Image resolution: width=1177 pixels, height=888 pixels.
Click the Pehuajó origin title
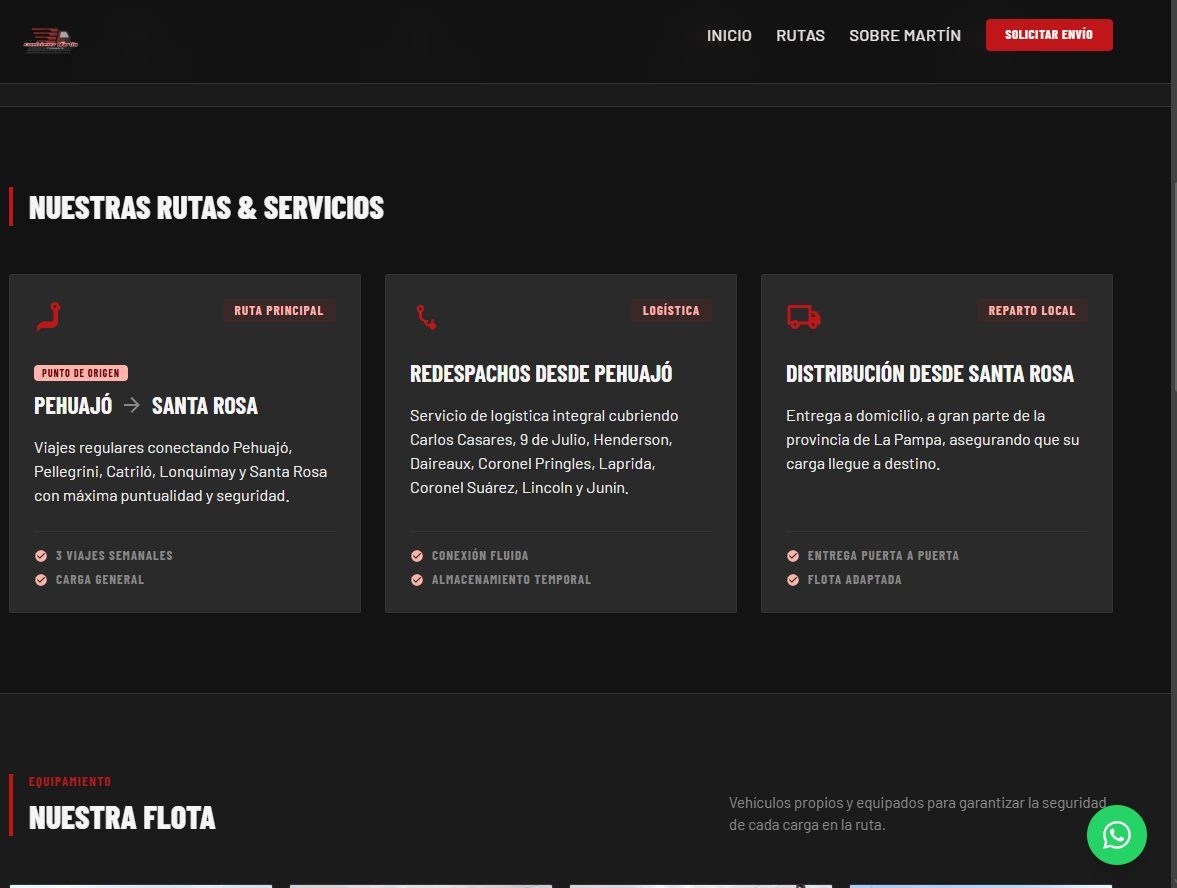73,406
